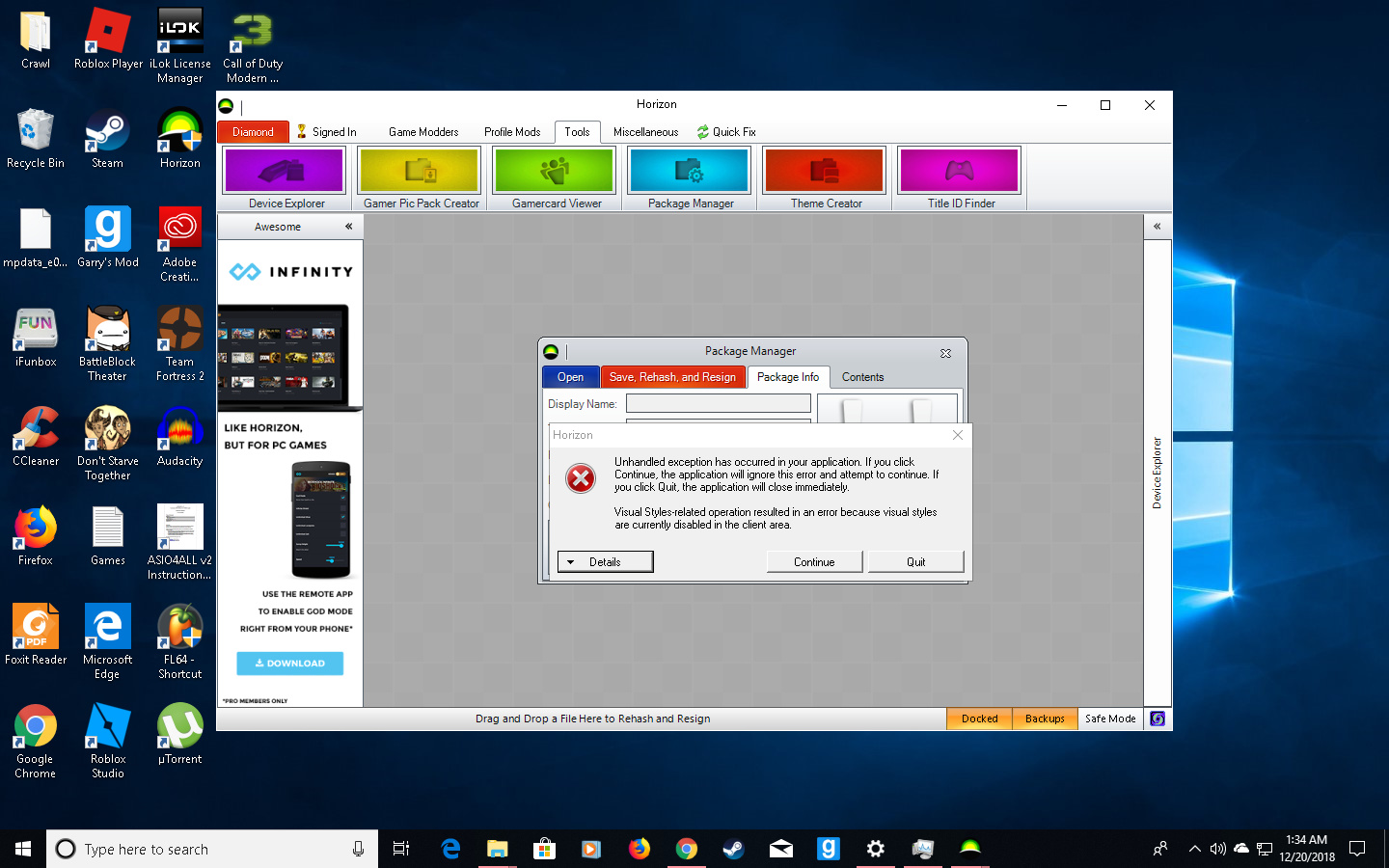Show hidden system tray icons
The width and height of the screenshot is (1389, 868).
tap(1194, 849)
